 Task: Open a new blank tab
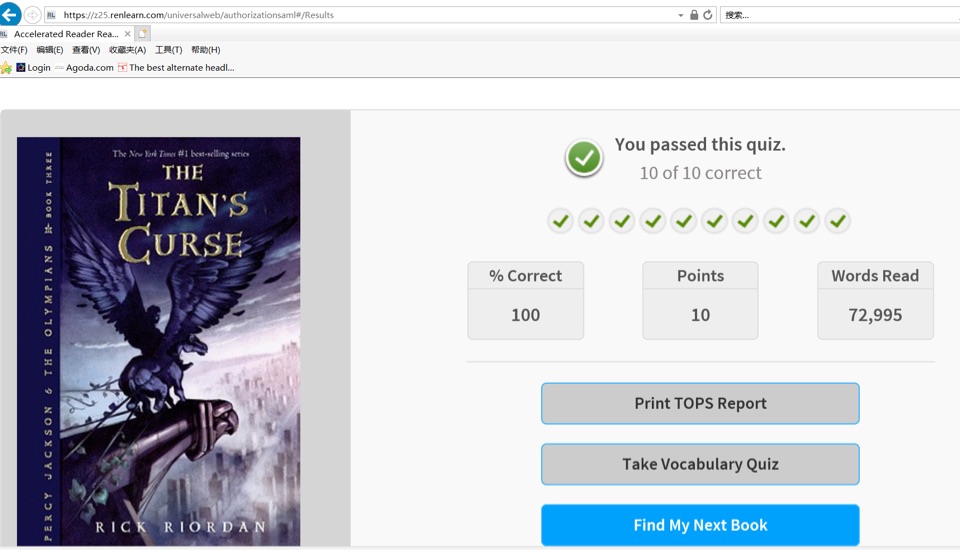[142, 34]
